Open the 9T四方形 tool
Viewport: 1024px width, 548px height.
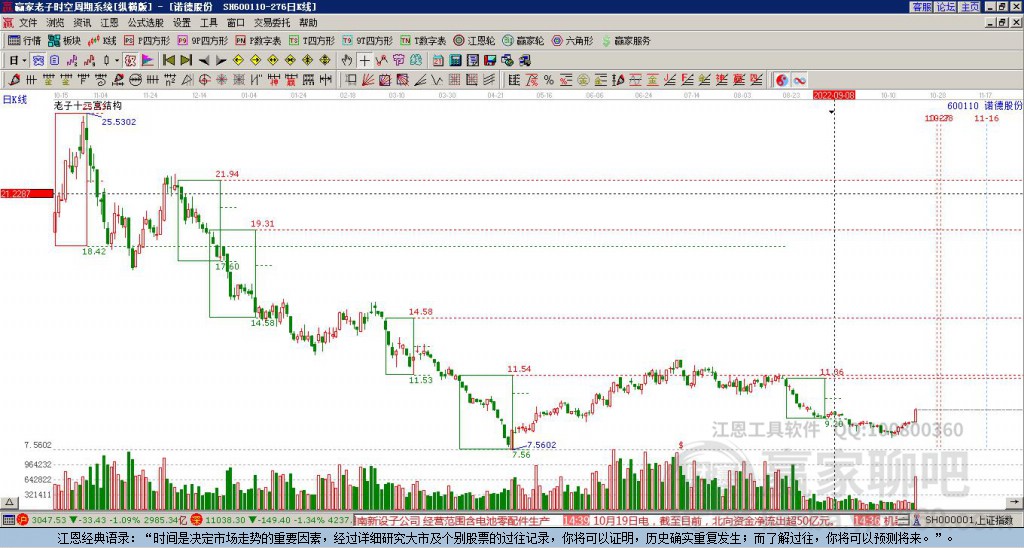point(368,40)
